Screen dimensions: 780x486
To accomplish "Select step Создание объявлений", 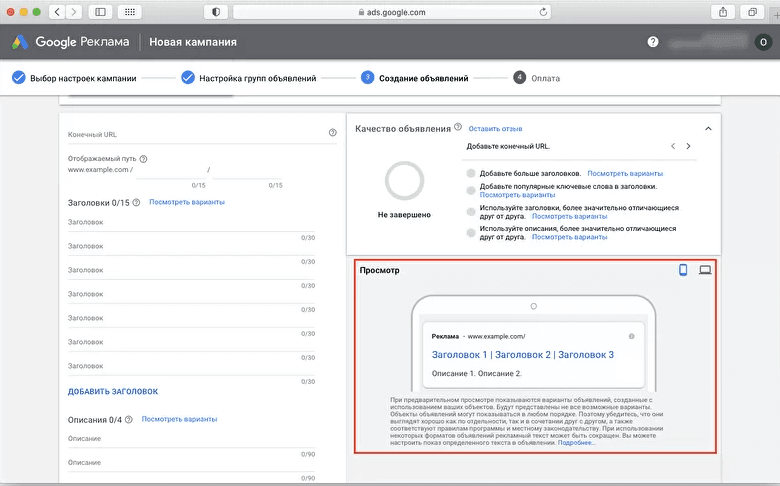I will click(x=415, y=78).
